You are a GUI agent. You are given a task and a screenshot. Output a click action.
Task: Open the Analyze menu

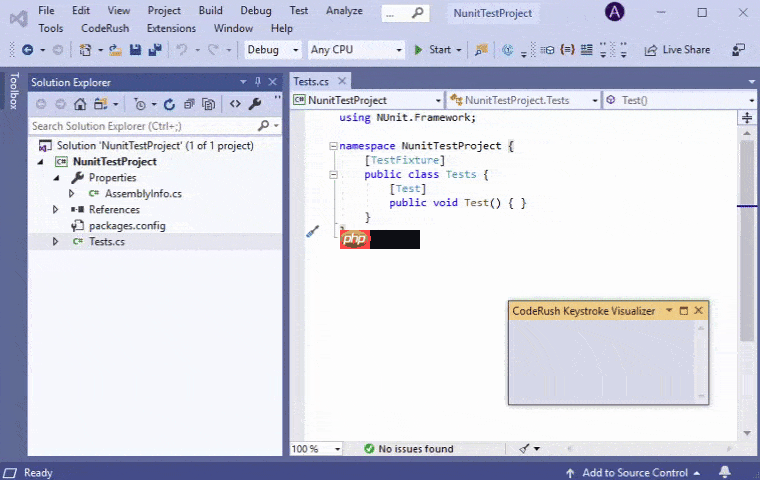344,10
